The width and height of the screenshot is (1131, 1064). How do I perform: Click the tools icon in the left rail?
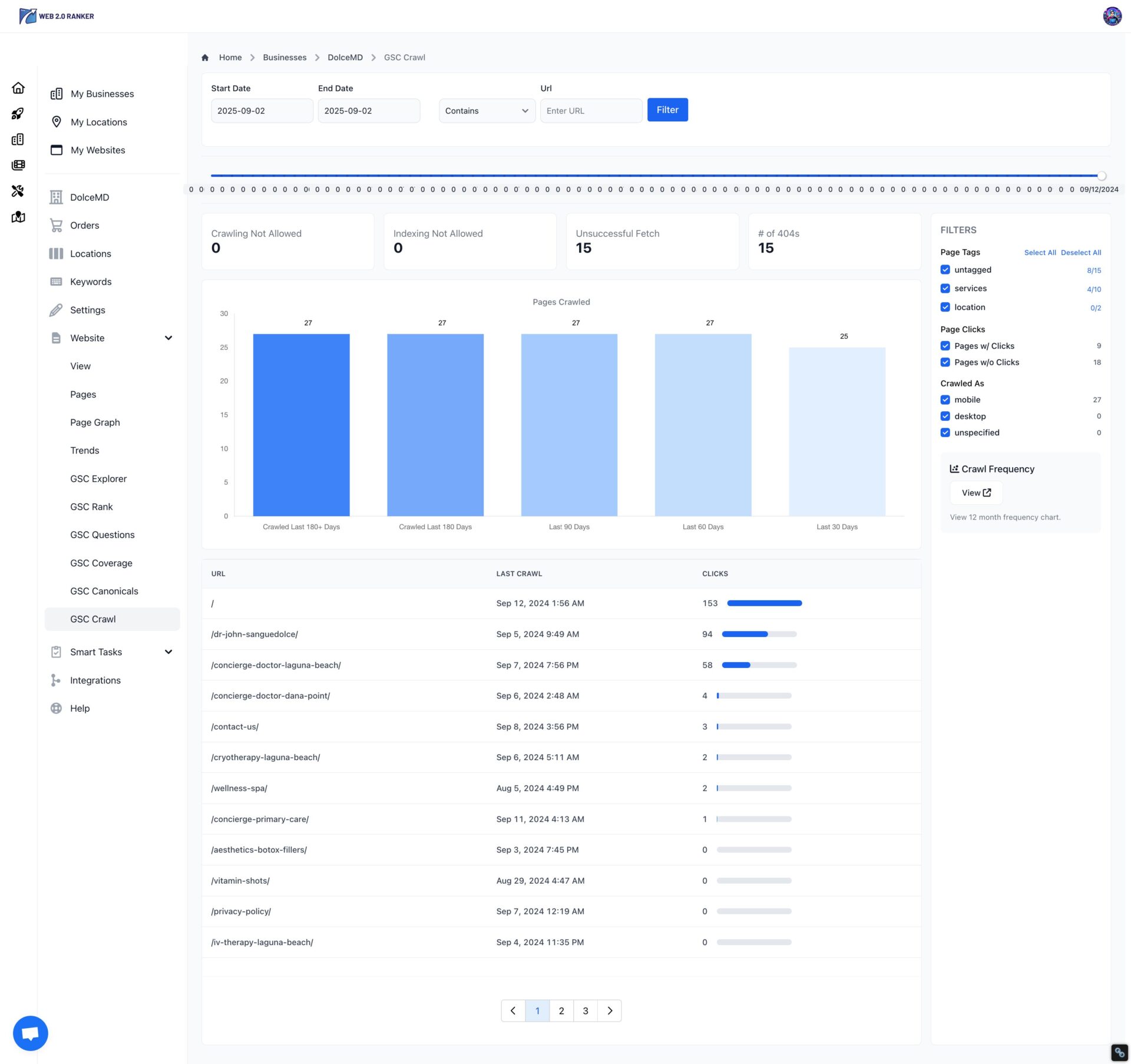[x=18, y=191]
